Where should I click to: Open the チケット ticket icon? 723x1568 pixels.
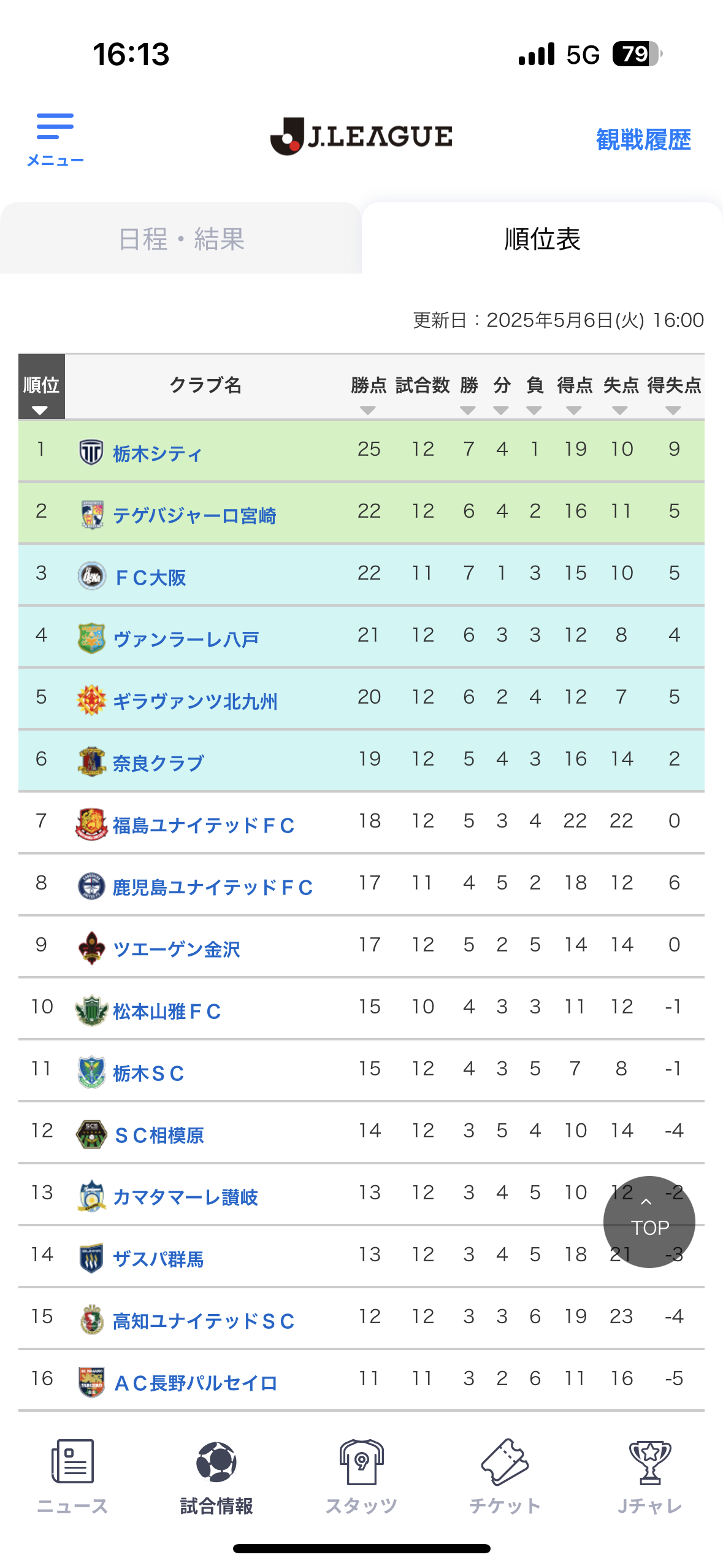pos(505,1462)
